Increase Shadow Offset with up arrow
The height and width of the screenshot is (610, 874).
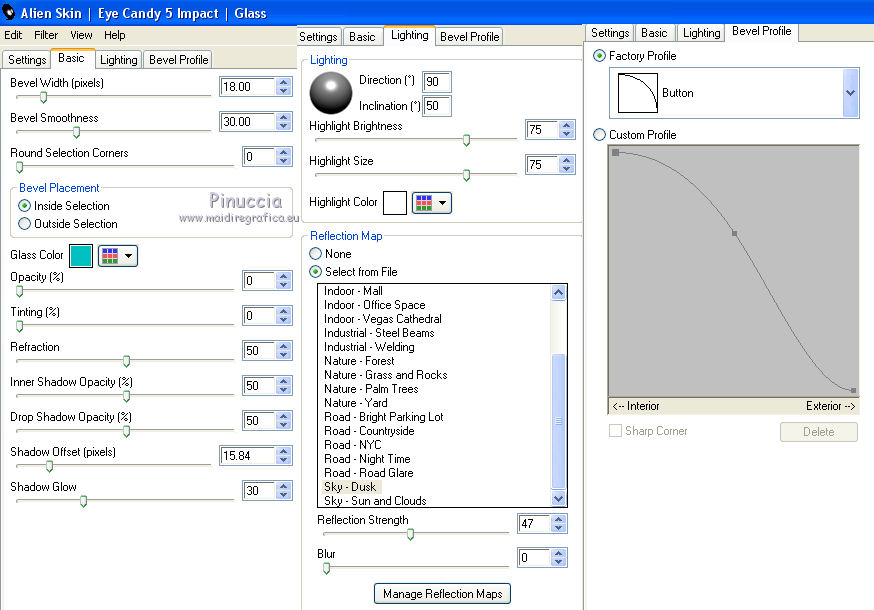pyautogui.click(x=284, y=451)
